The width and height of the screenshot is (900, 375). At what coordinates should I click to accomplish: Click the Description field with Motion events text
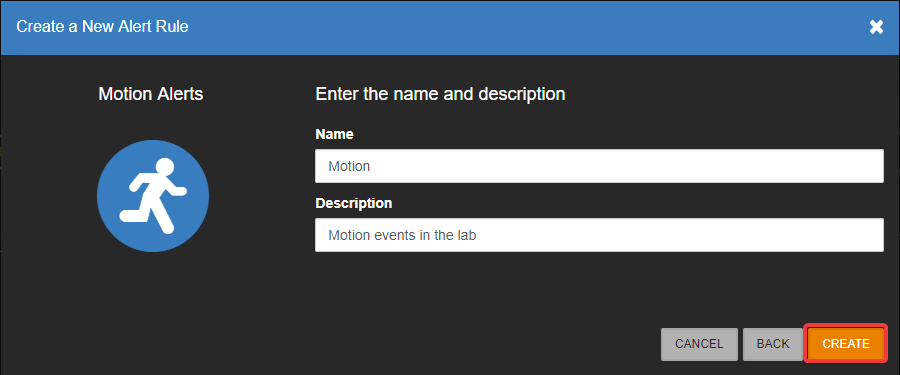point(599,235)
